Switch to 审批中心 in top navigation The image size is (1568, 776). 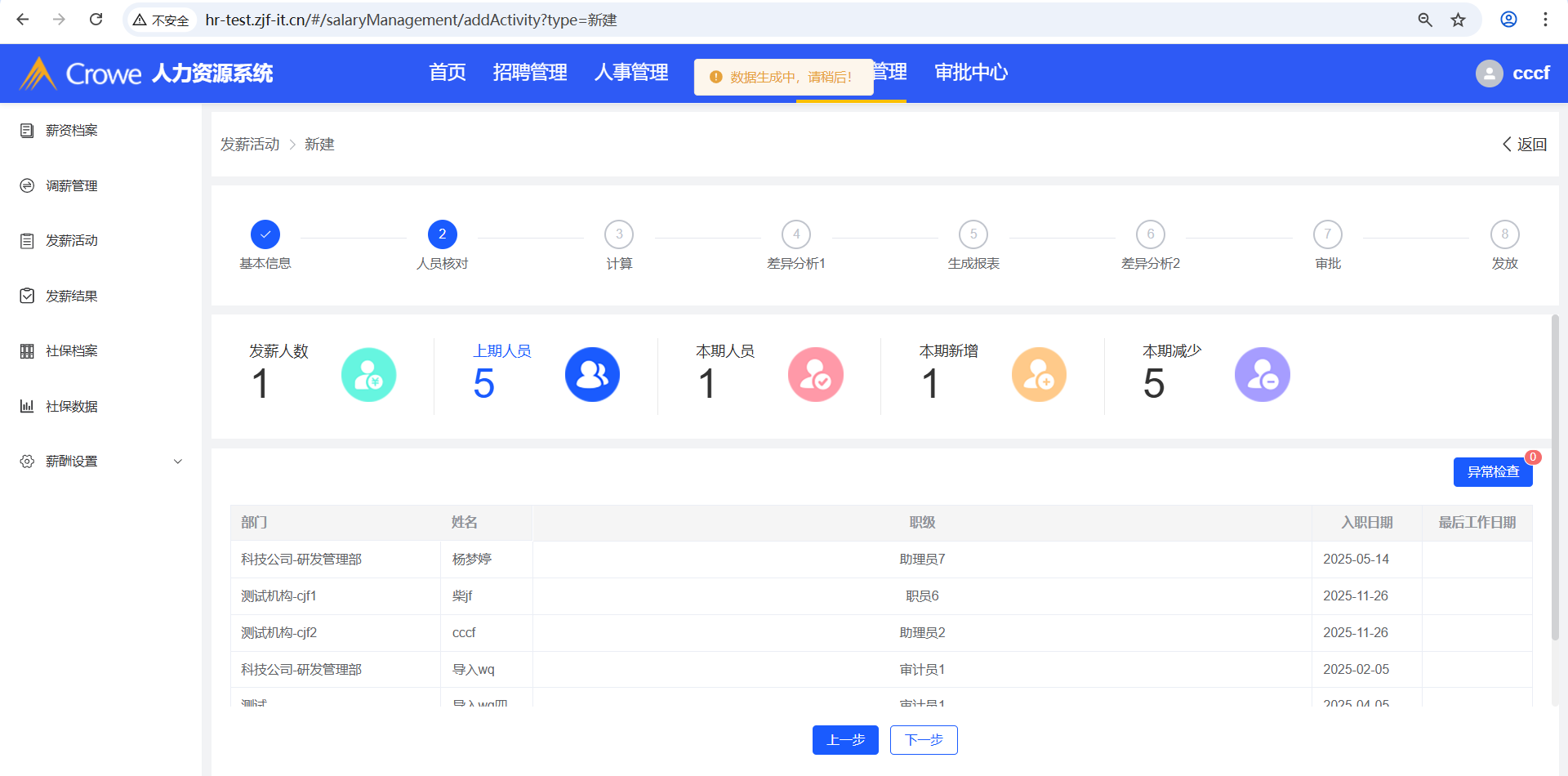971,73
